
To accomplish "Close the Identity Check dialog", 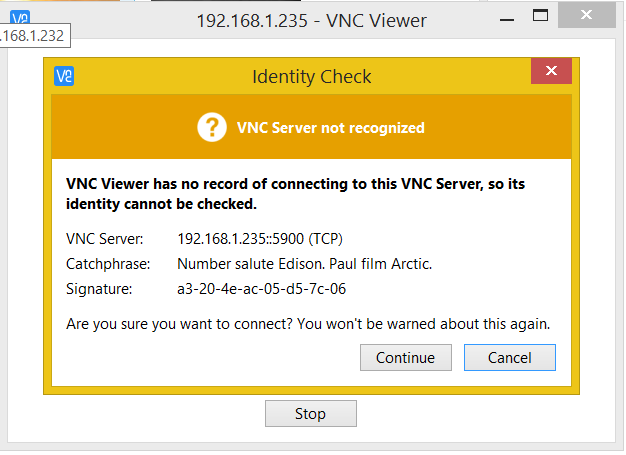I will pyautogui.click(x=551, y=71).
